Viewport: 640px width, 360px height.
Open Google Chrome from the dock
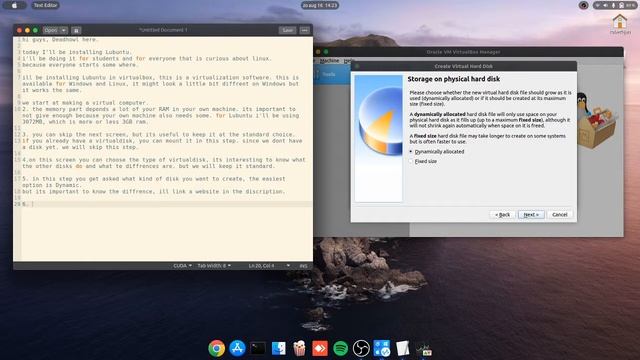coord(216,349)
